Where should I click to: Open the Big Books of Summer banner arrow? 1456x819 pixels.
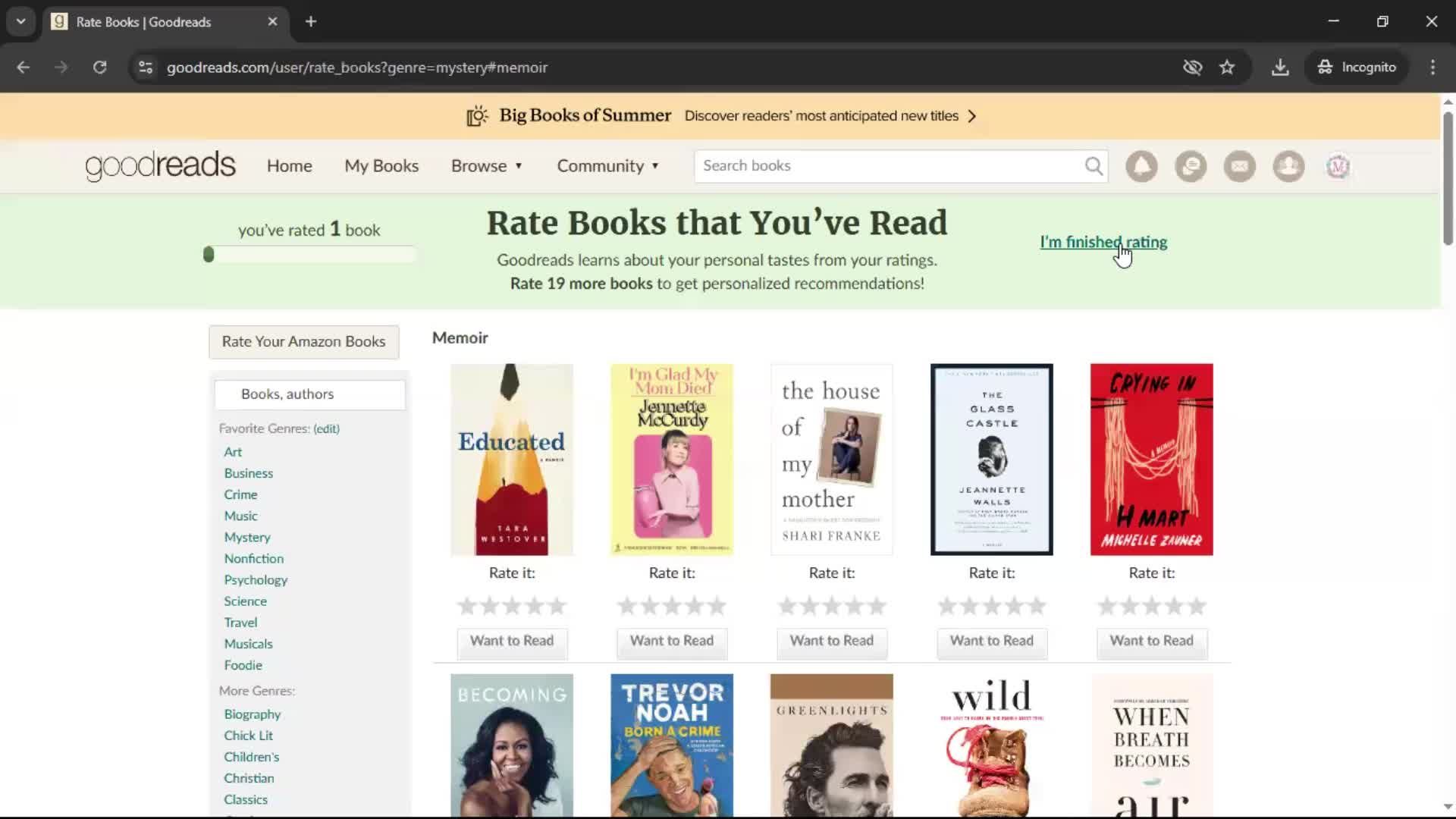972,116
